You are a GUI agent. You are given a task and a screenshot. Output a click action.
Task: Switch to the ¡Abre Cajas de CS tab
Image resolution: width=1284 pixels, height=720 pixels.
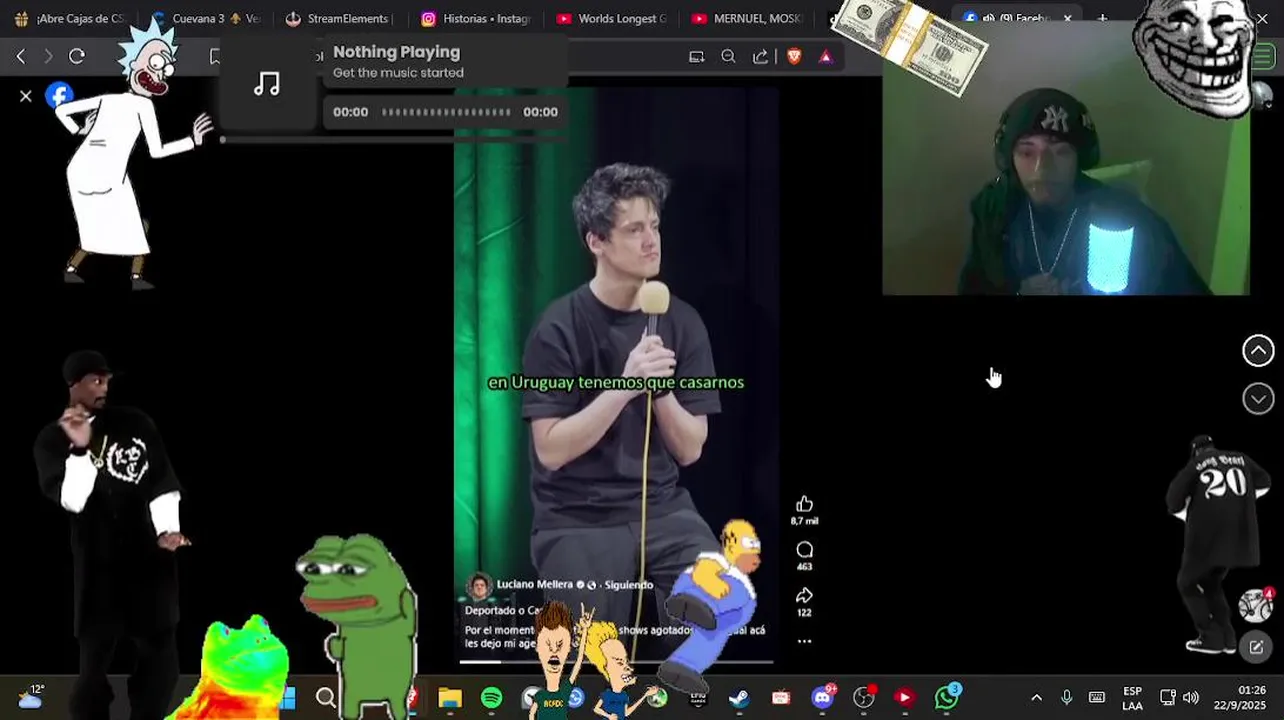click(70, 19)
